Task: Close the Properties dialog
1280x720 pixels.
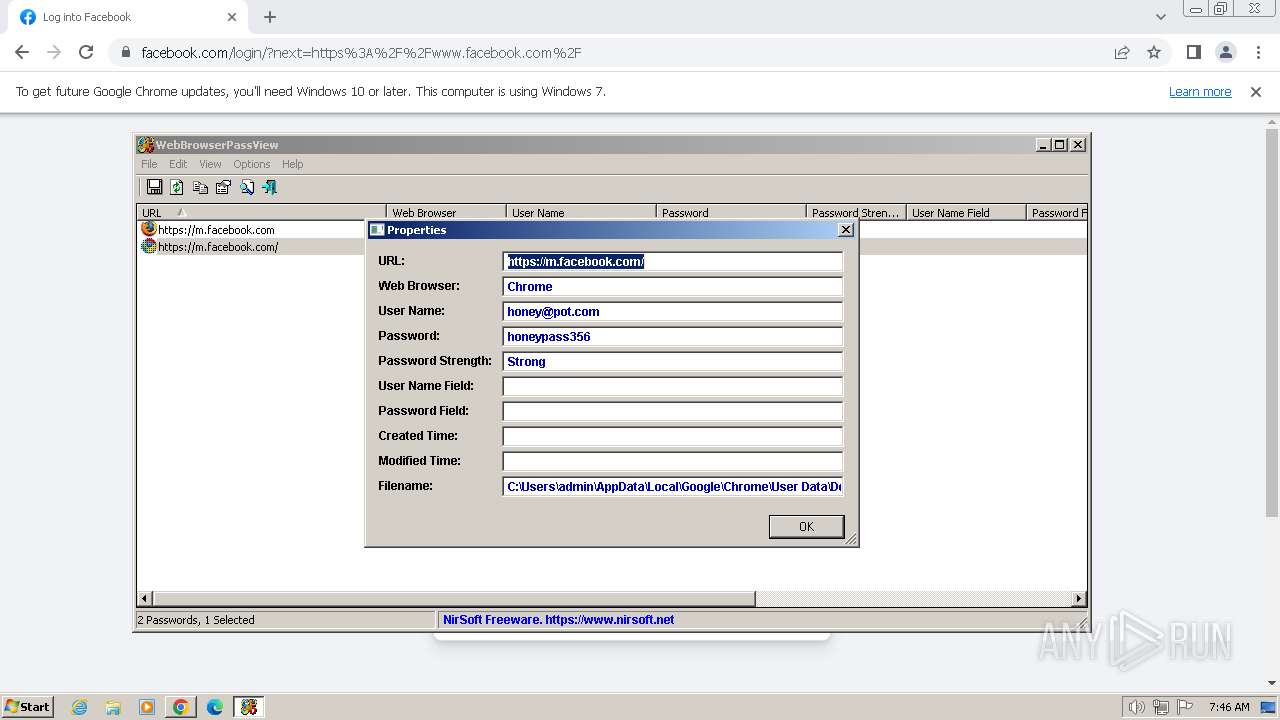Action: point(845,229)
